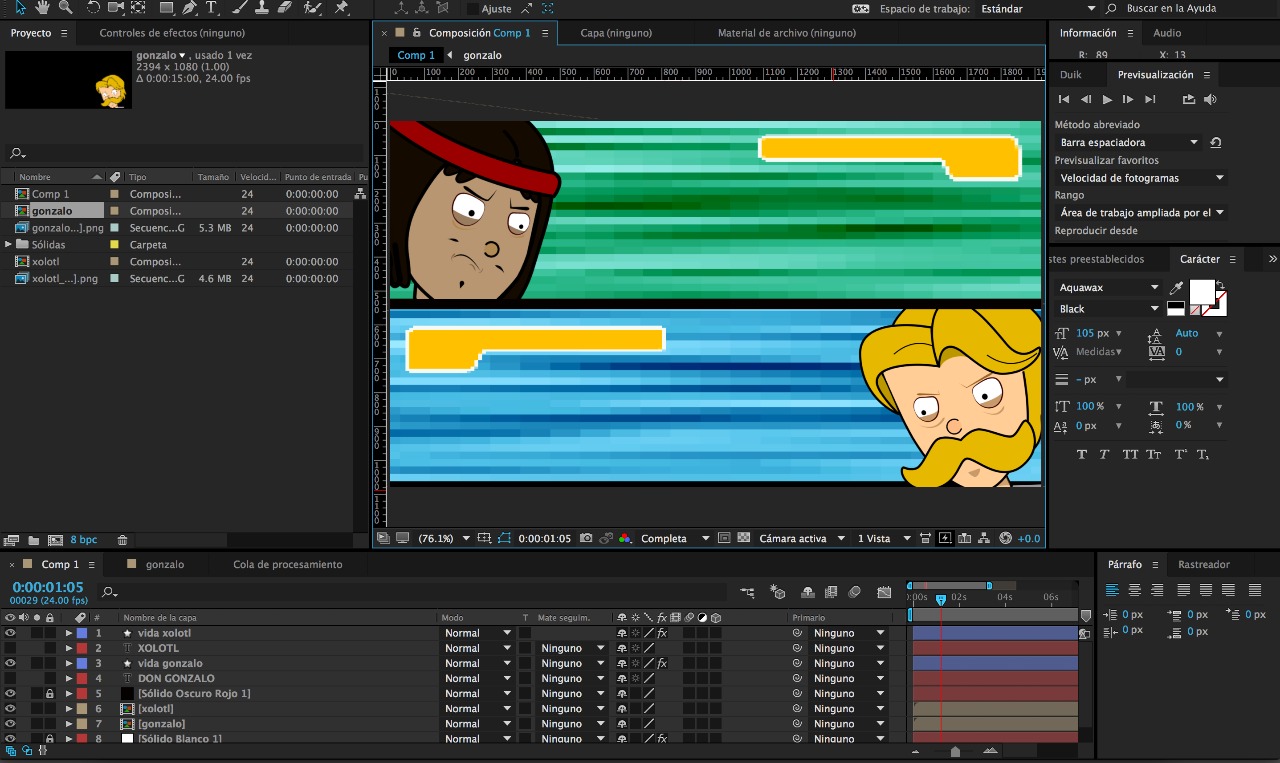Choose the Type text tool

pyautogui.click(x=211, y=8)
